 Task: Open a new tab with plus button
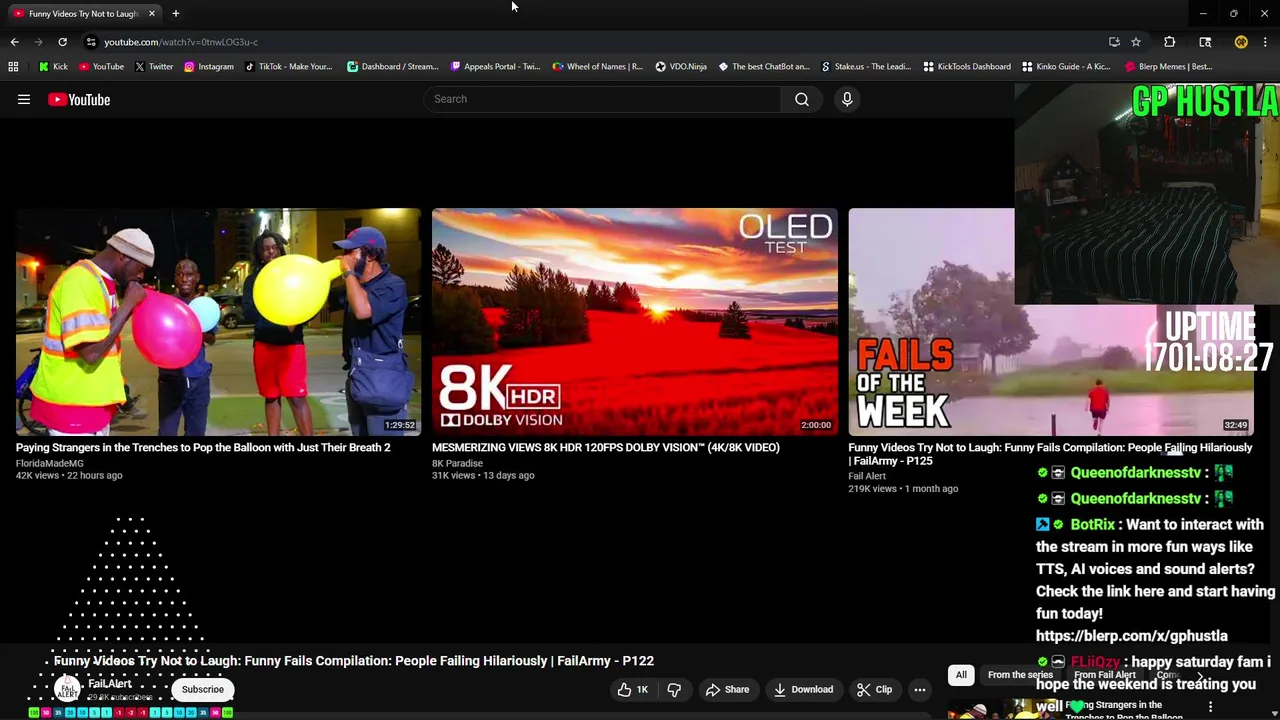(175, 13)
